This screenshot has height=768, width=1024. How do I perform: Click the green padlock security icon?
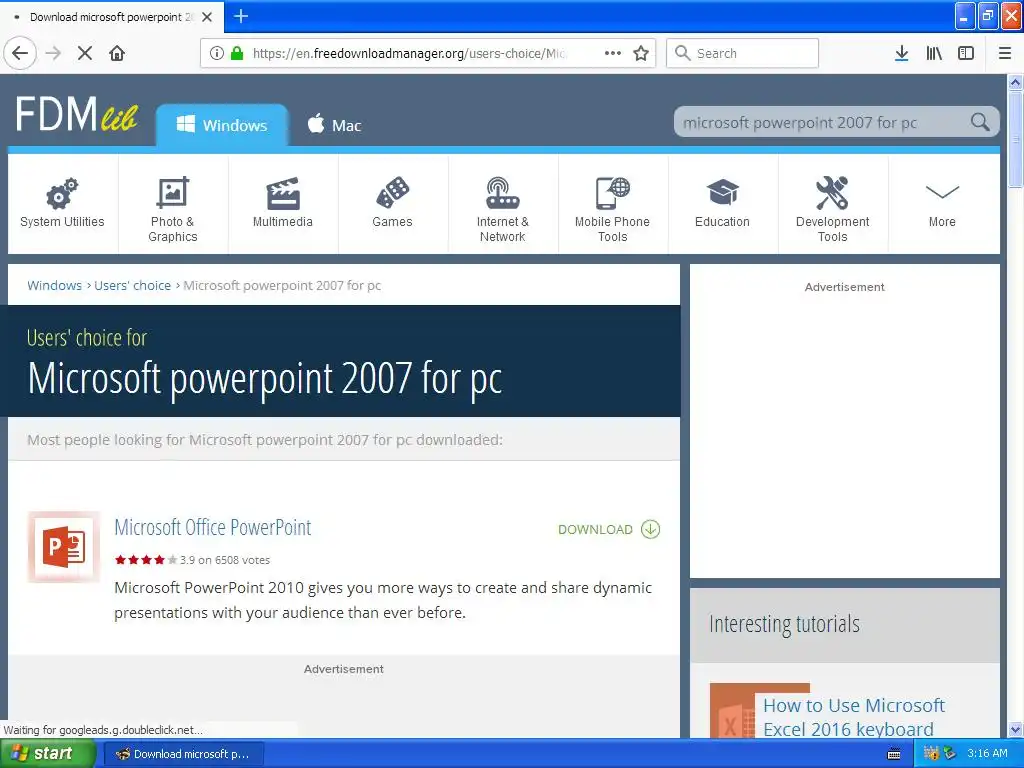[237, 53]
